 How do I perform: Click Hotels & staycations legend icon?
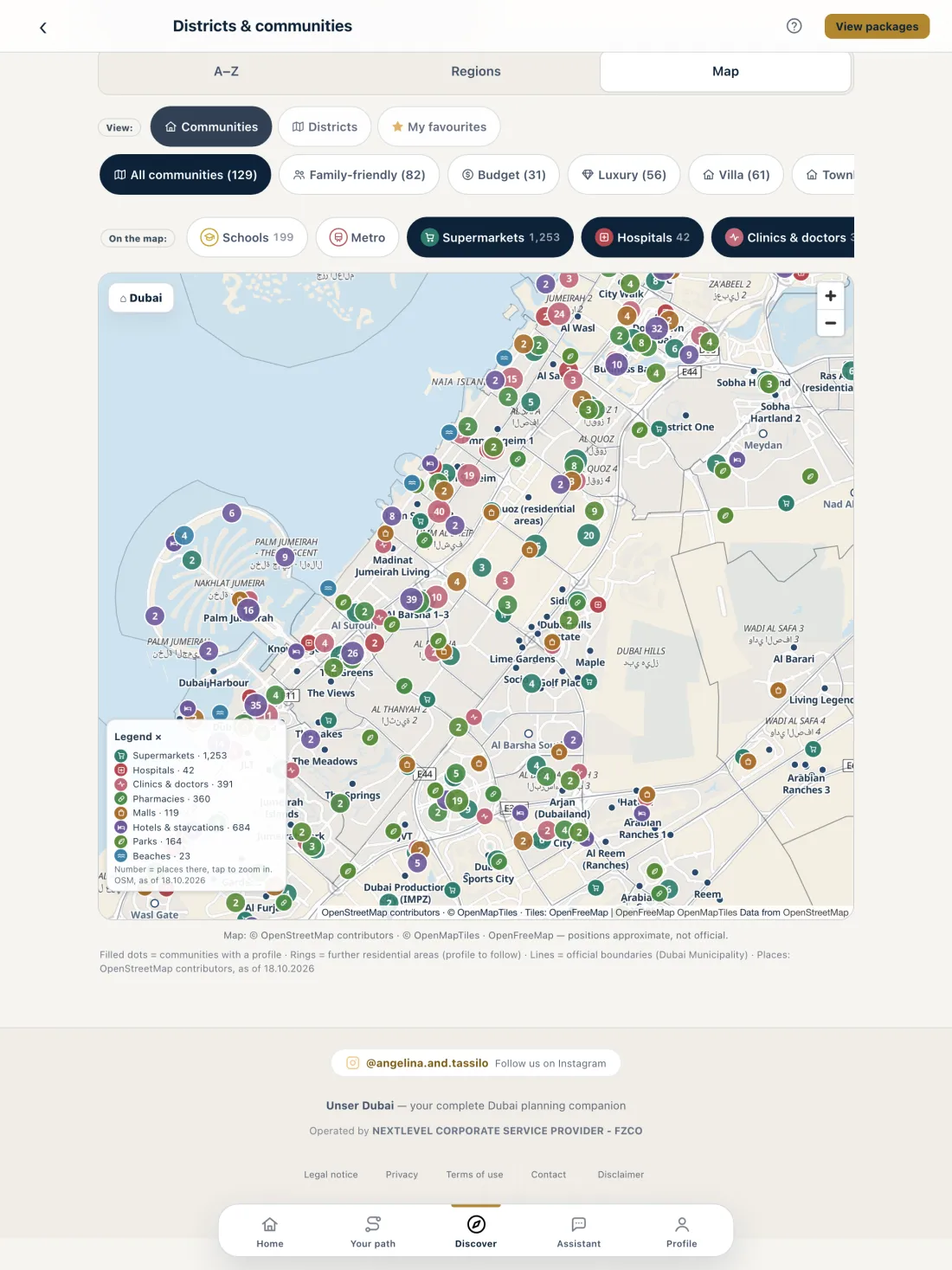(121, 828)
